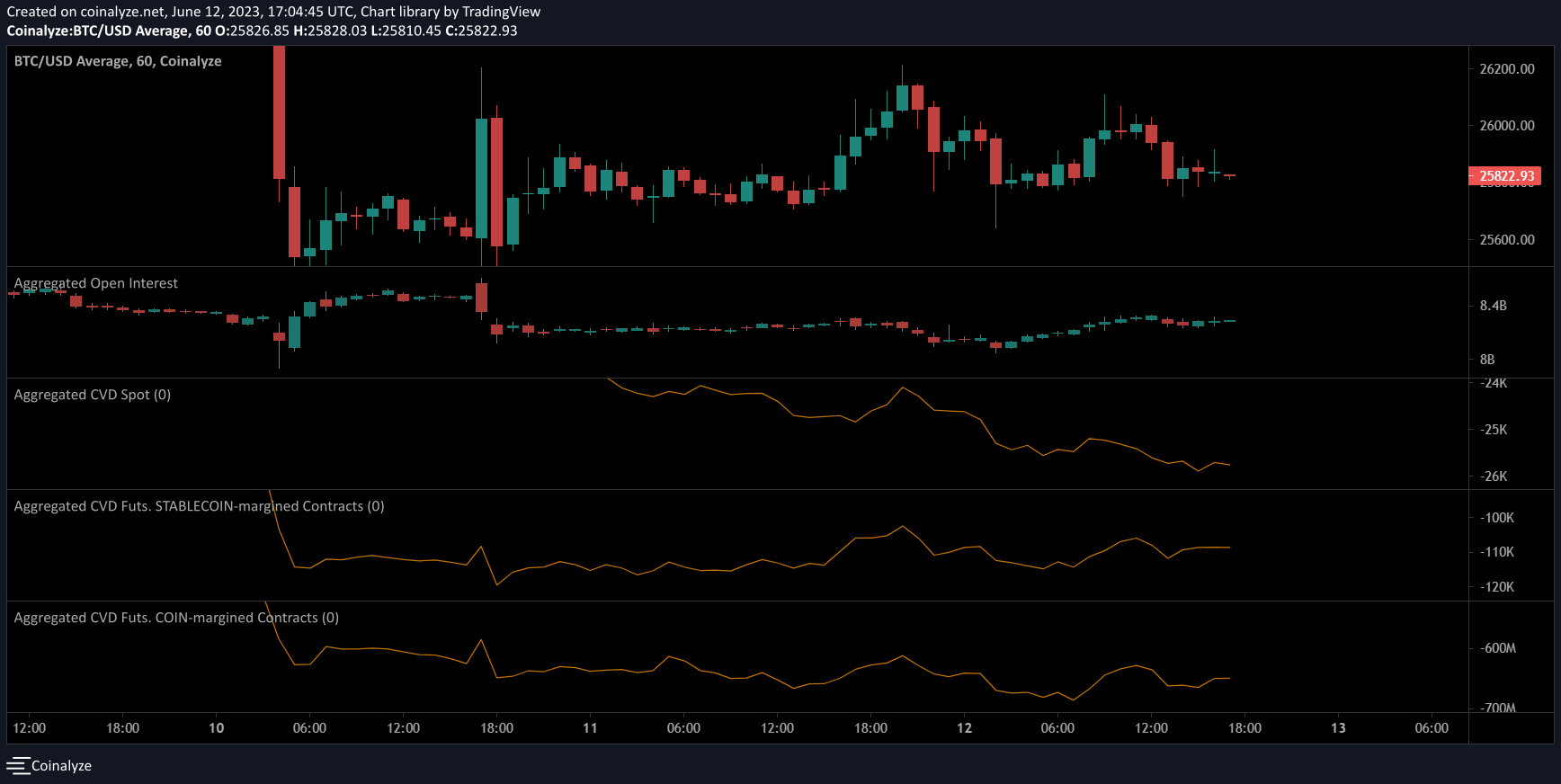Select the BTC/USD Average, 60, Coinalyze pane title

118,61
